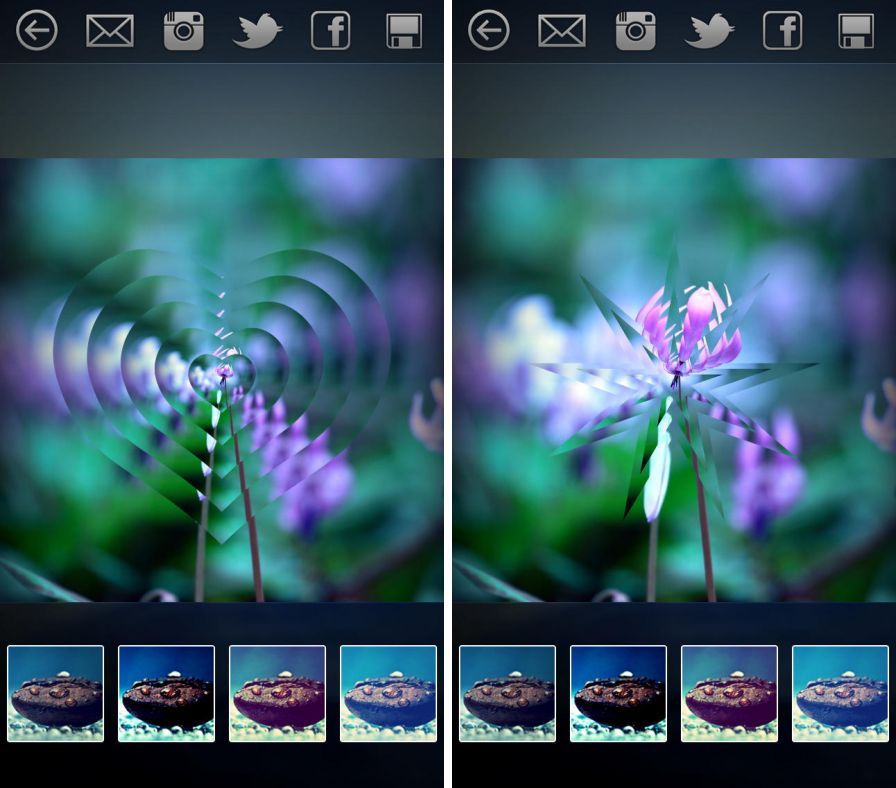The height and width of the screenshot is (788, 896).
Task: Pick the fourth filter thumbnail on the left screen
Action: click(388, 693)
